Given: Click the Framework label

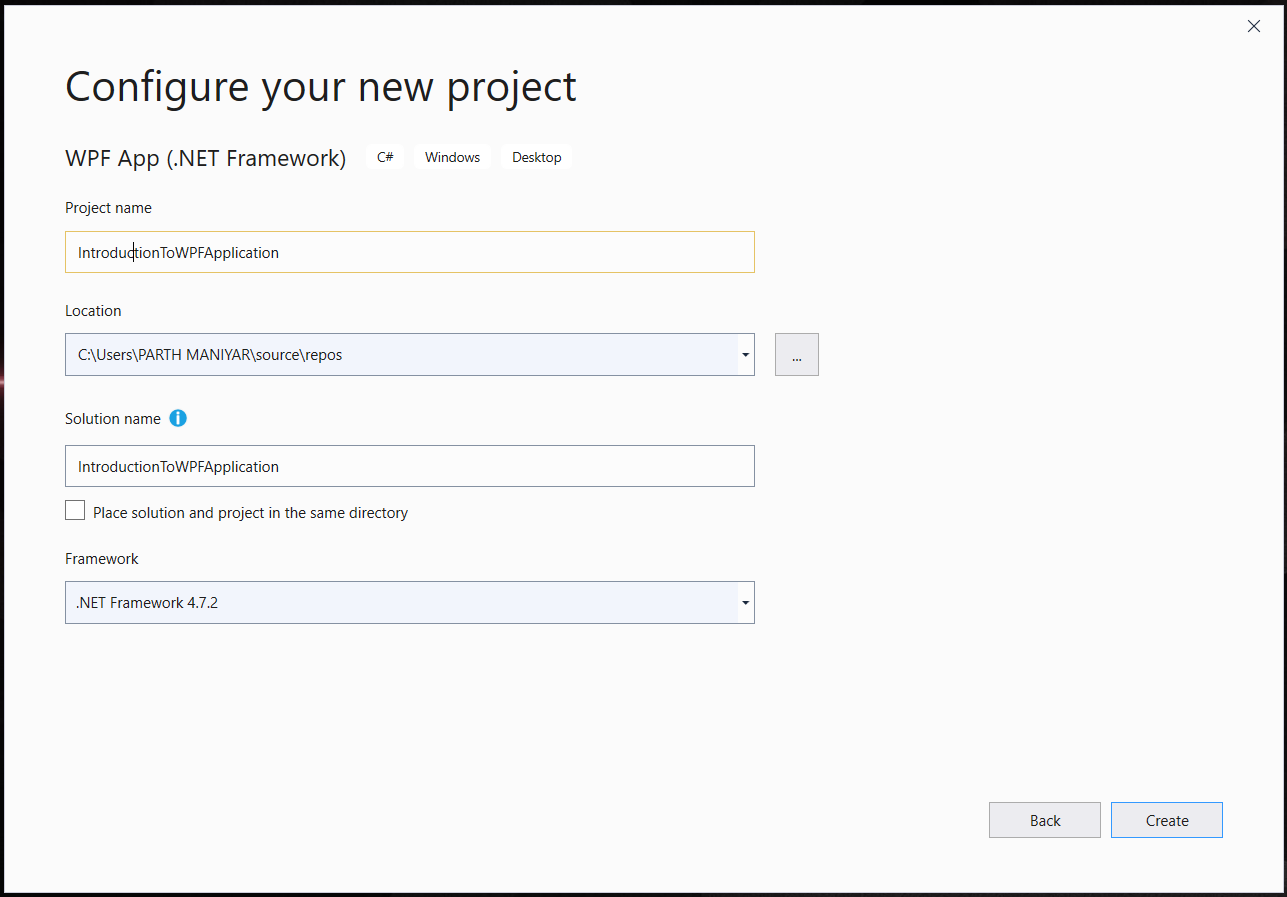Looking at the screenshot, I should pyautogui.click(x=101, y=559).
